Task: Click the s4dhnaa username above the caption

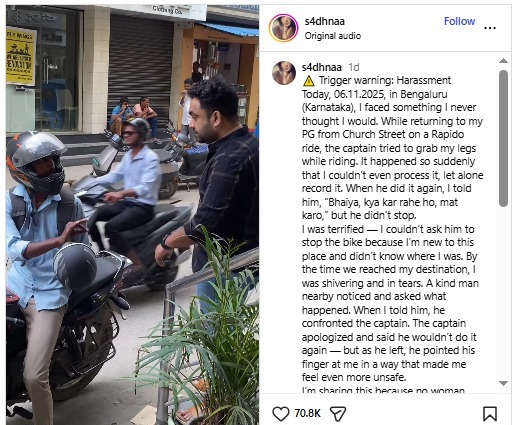Action: pos(322,67)
